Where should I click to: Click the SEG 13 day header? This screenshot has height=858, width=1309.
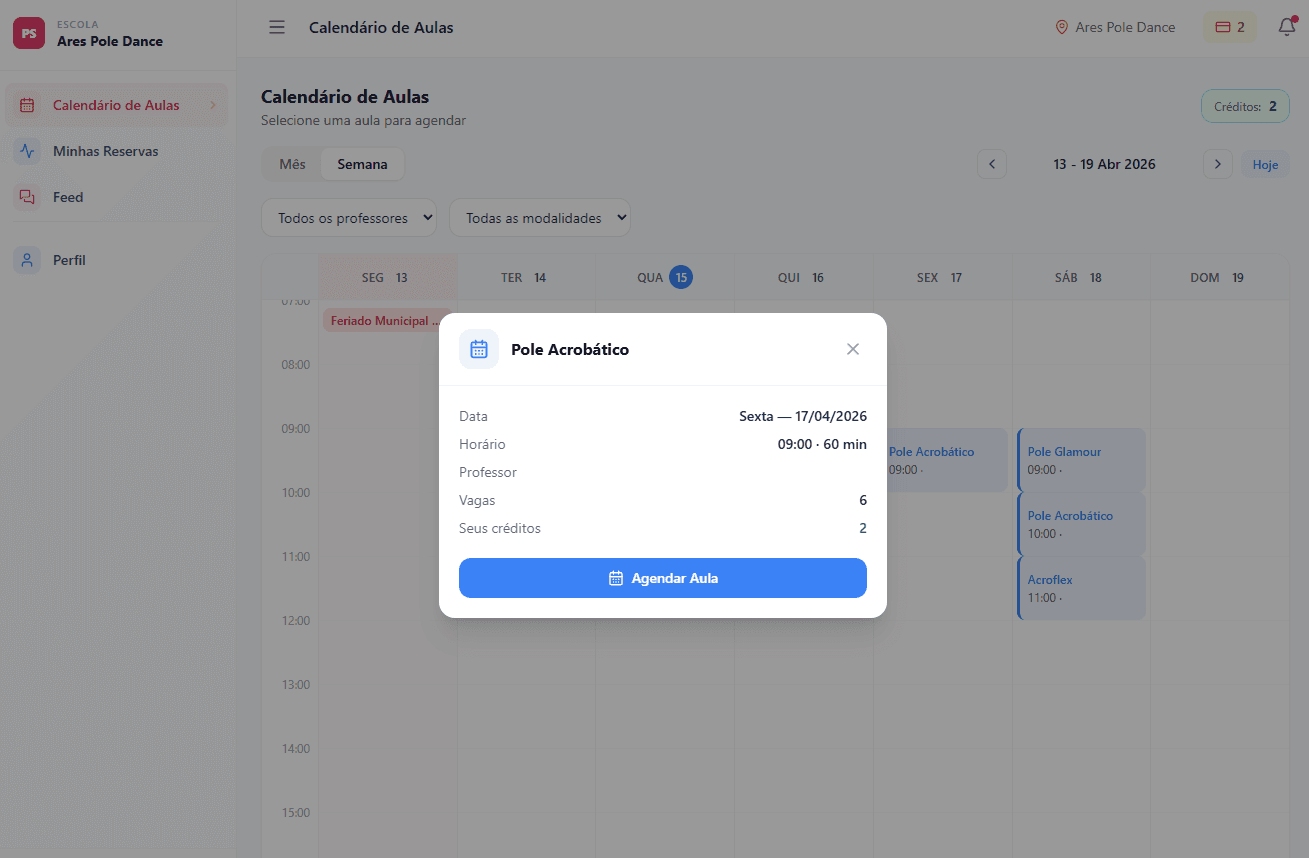(x=388, y=277)
